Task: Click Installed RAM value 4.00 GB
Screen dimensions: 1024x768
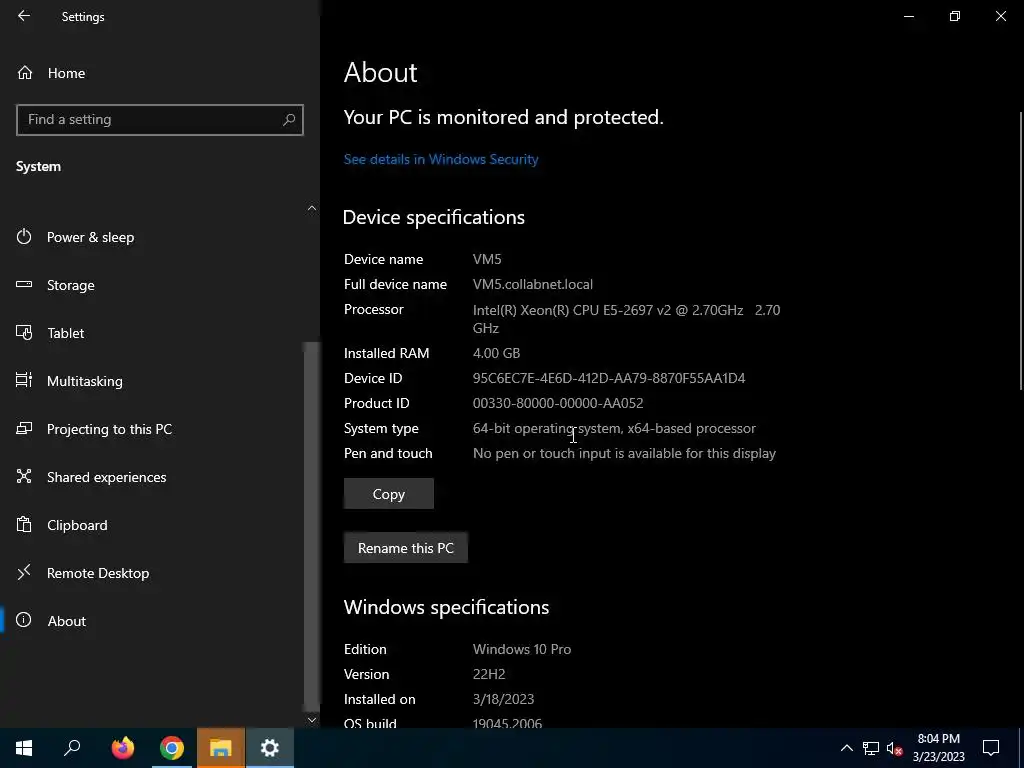Action: click(x=496, y=353)
